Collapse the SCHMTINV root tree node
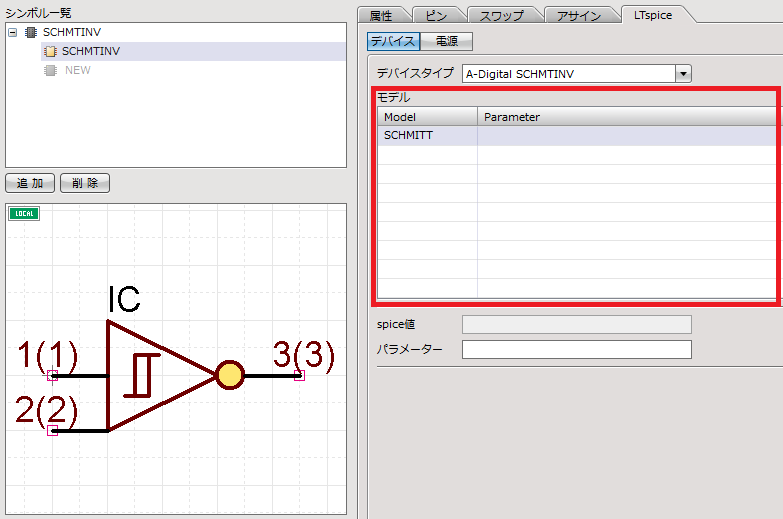The height and width of the screenshot is (519, 783). (x=12, y=32)
